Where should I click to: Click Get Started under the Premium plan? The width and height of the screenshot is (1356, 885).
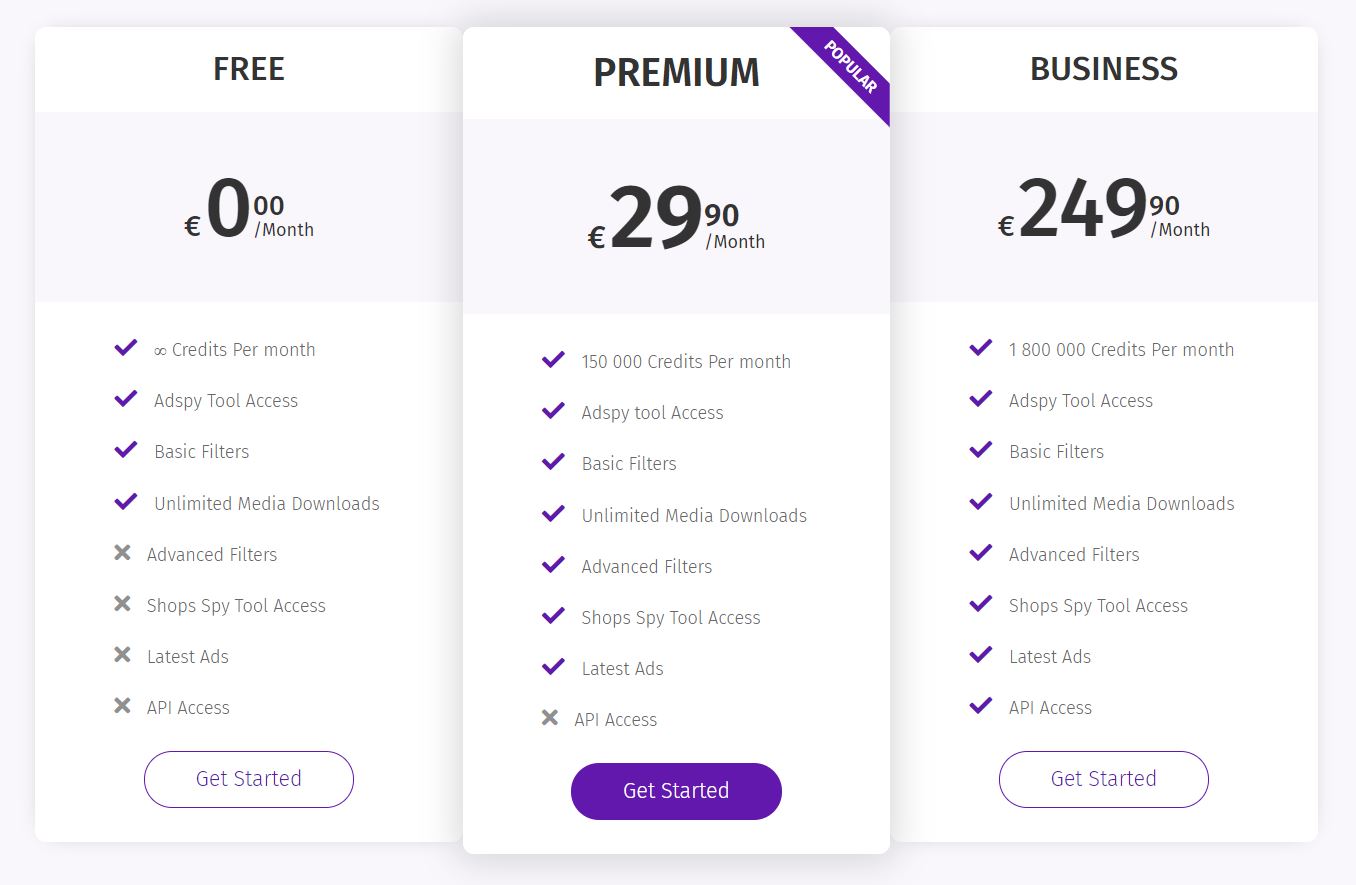[676, 790]
